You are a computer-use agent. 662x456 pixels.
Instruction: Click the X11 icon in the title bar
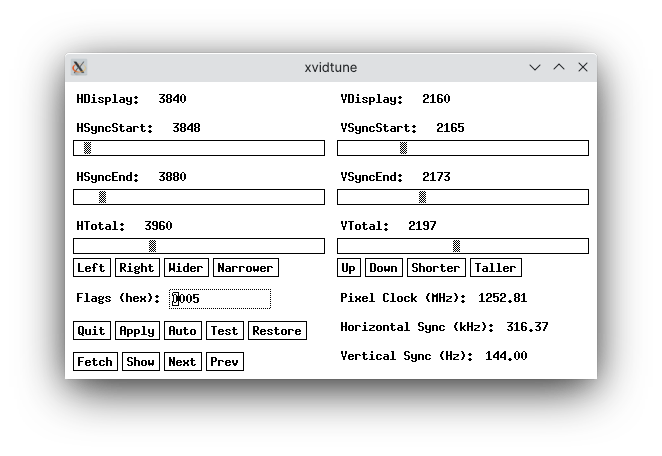pyautogui.click(x=79, y=67)
